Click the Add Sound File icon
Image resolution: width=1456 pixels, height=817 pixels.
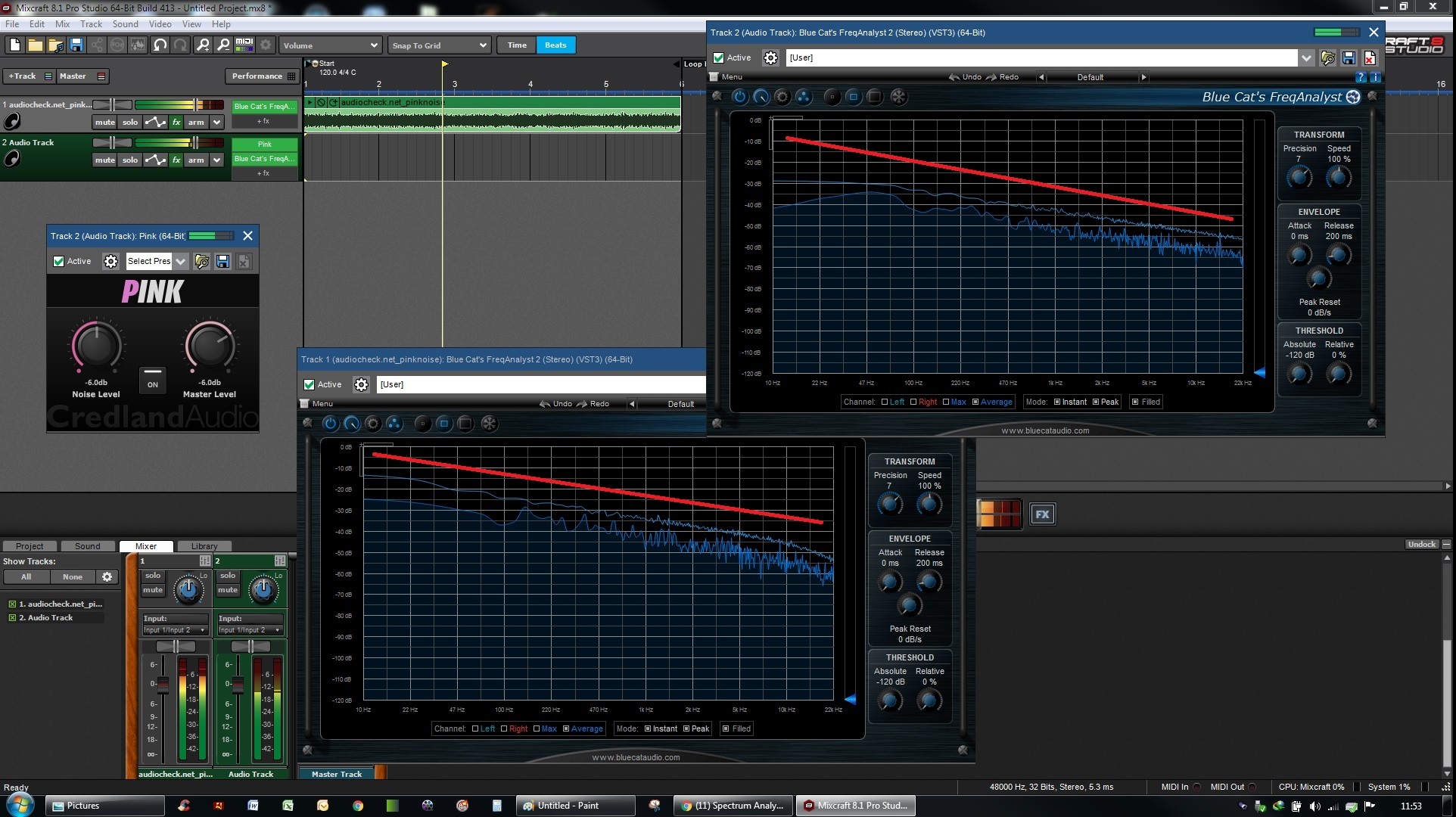click(x=55, y=45)
